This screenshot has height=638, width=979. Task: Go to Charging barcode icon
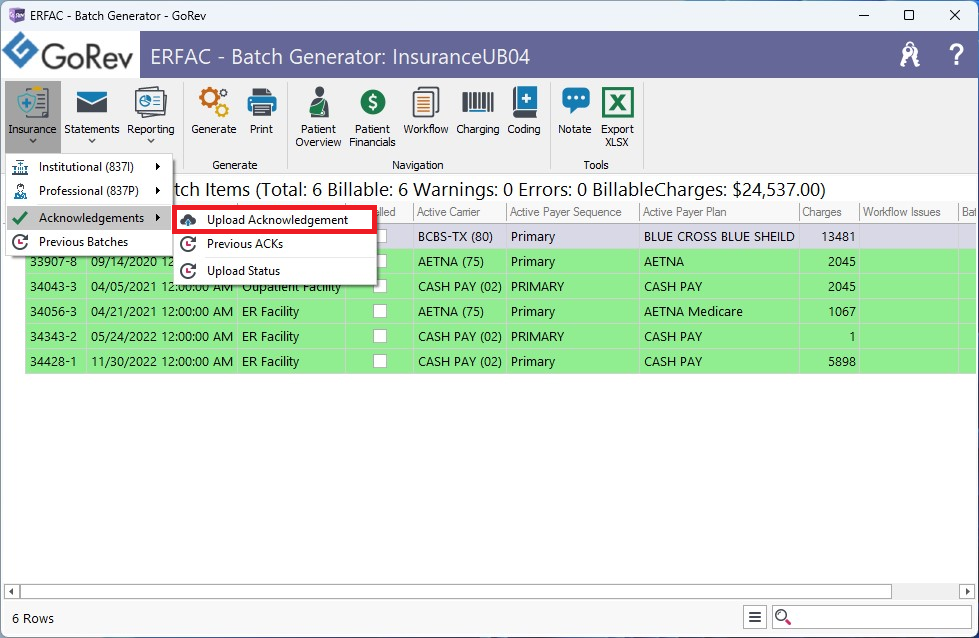[x=478, y=102]
